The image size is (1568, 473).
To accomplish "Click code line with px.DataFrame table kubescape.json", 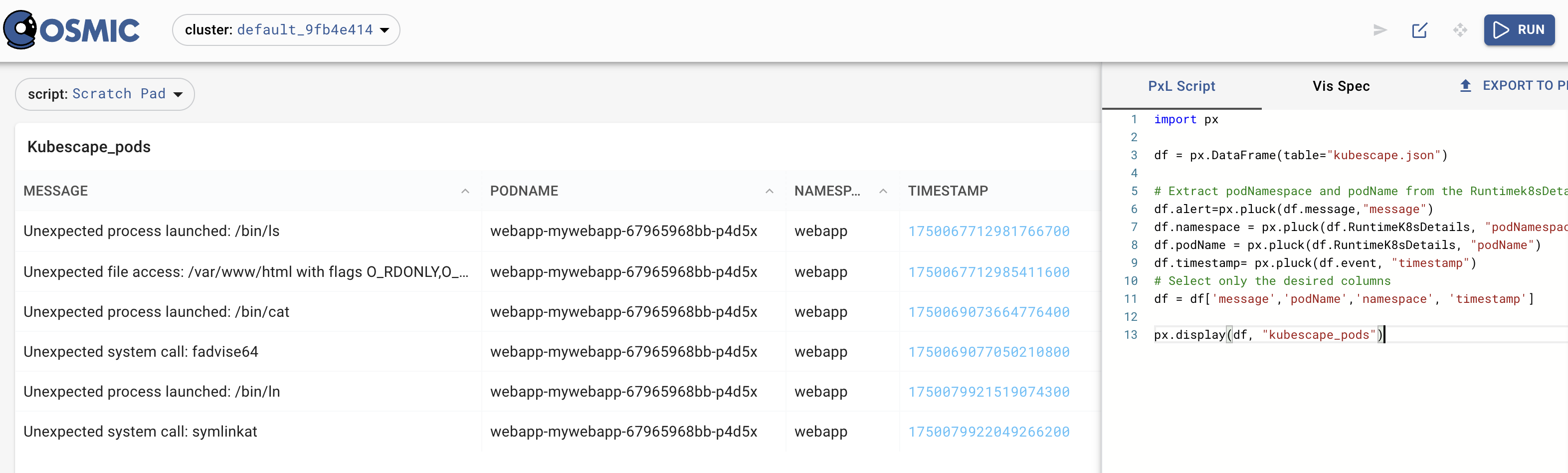I will tap(1300, 155).
